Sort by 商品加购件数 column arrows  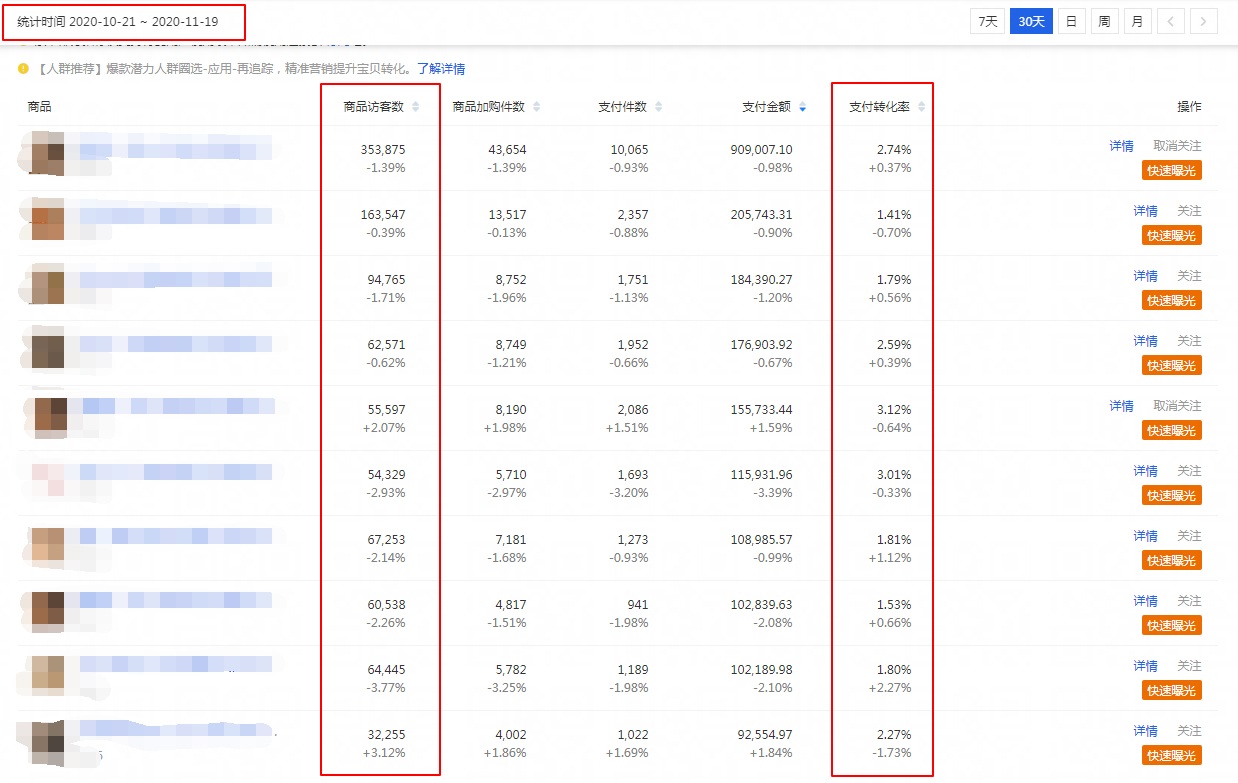(536, 107)
